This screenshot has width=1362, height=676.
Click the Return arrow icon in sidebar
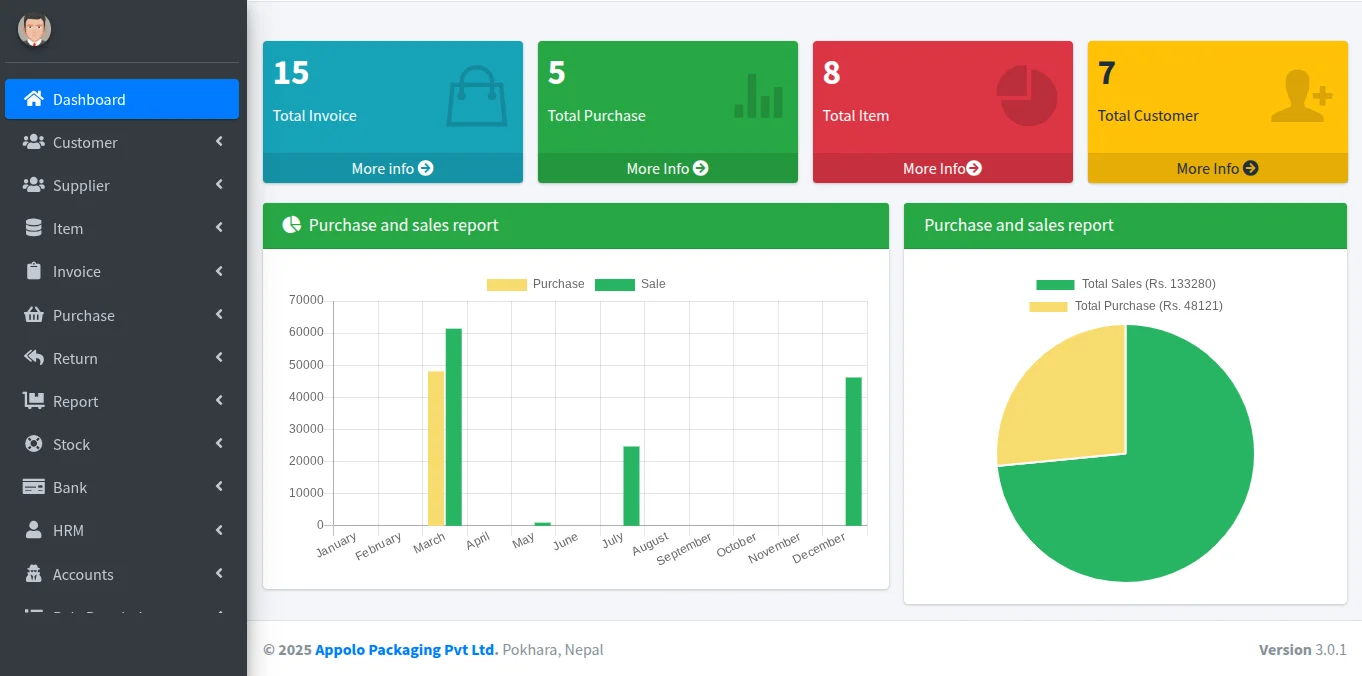pyautogui.click(x=33, y=357)
